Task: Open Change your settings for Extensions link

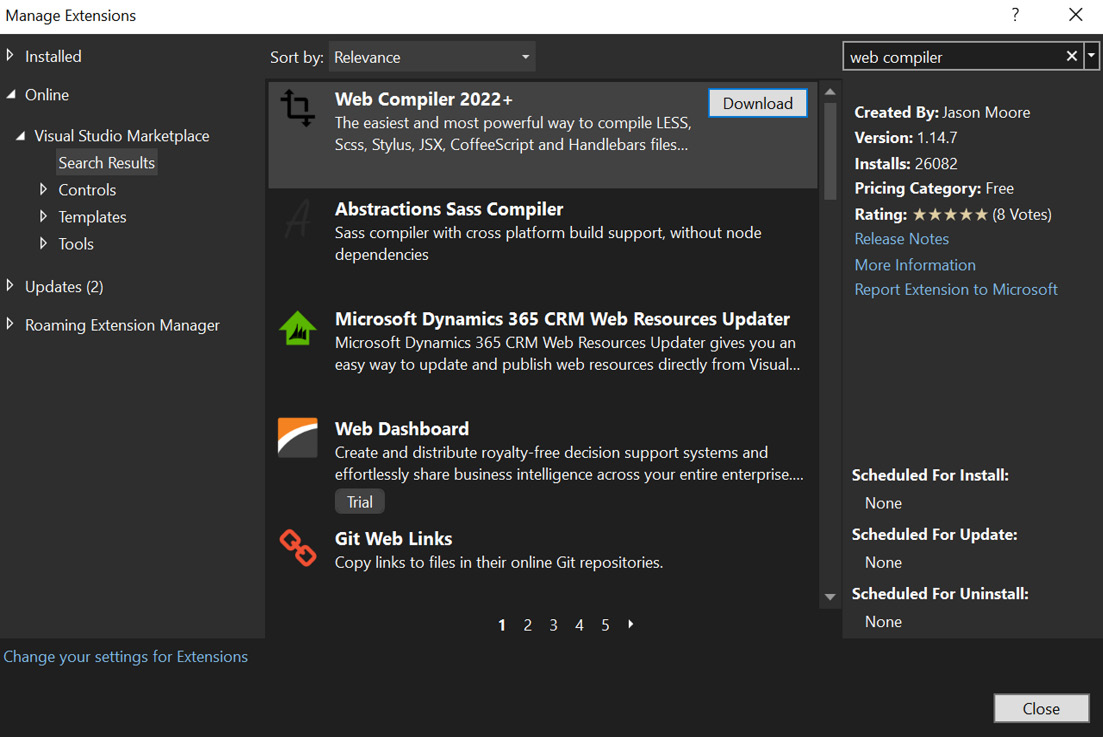Action: pyautogui.click(x=125, y=657)
